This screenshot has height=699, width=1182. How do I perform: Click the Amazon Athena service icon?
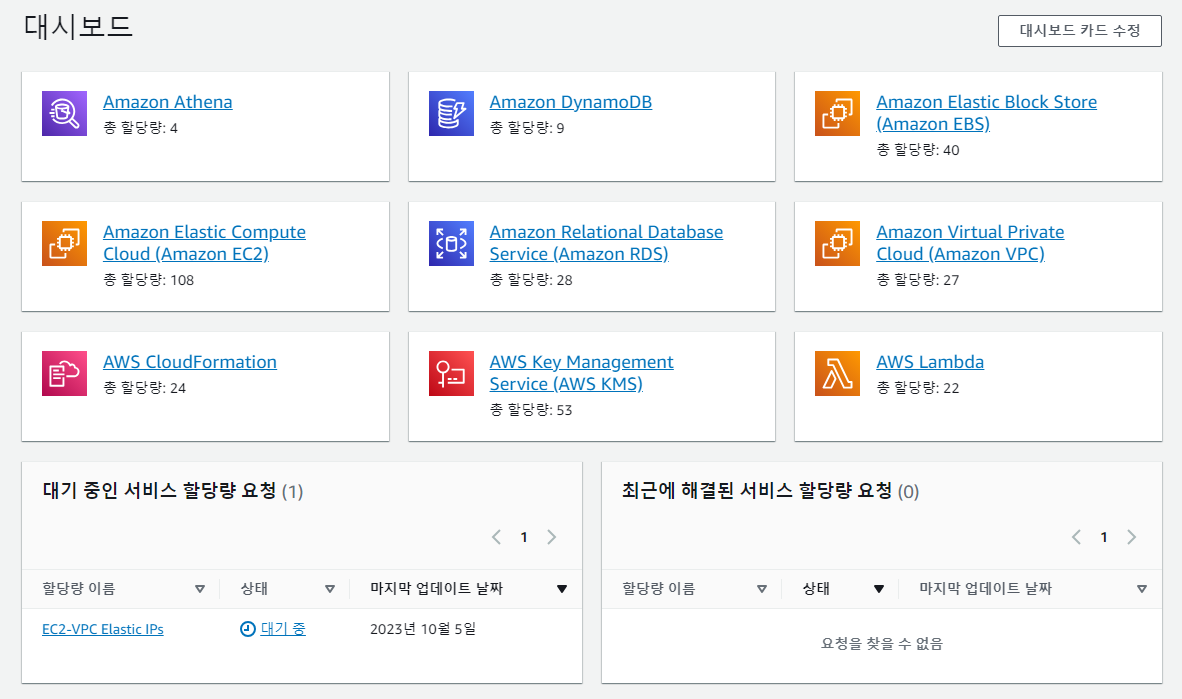tap(64, 113)
